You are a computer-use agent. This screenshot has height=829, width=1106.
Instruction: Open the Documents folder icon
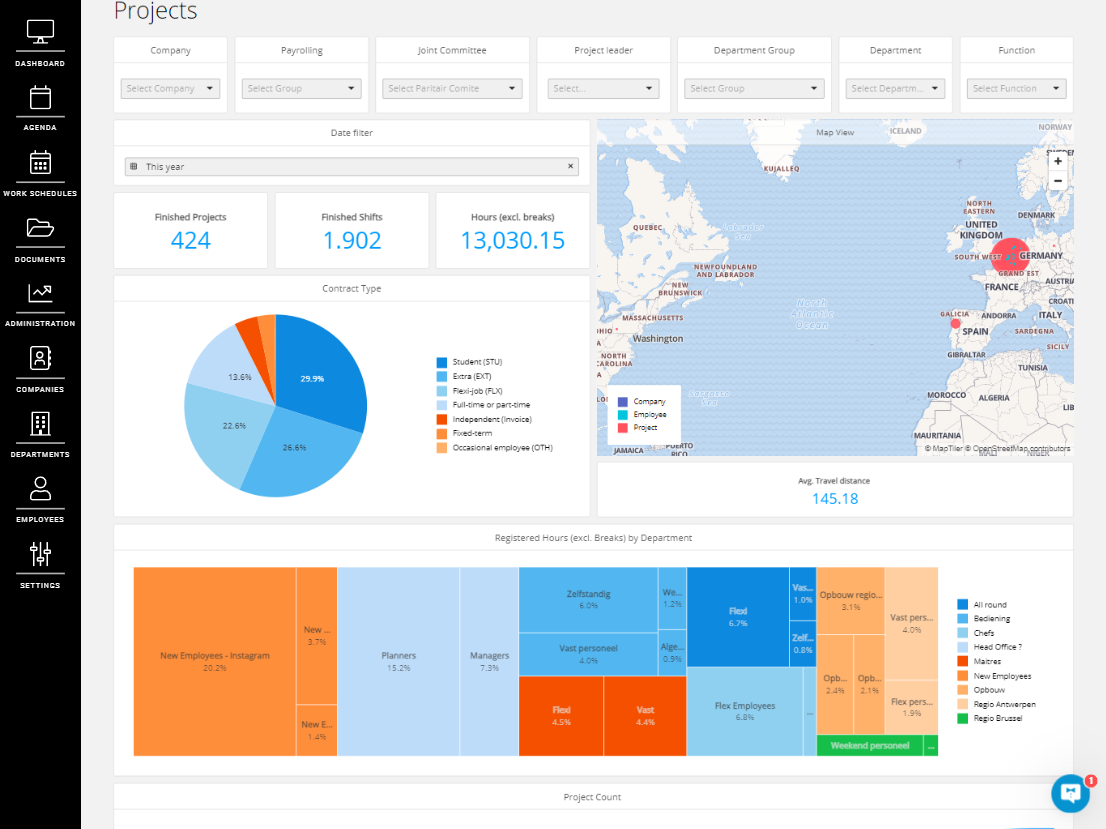tap(40, 228)
